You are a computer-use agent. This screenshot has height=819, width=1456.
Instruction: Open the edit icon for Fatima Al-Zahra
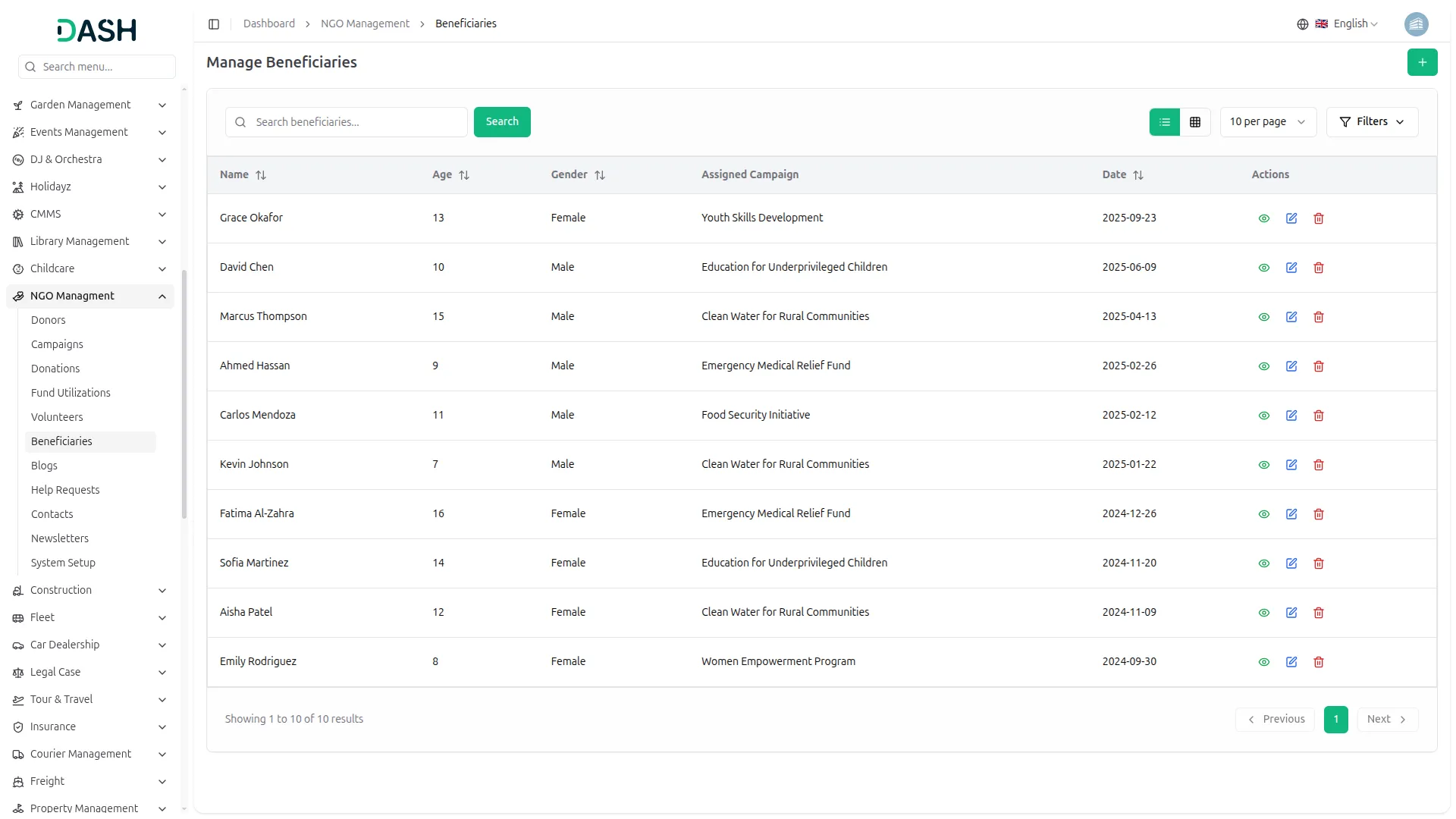point(1291,514)
